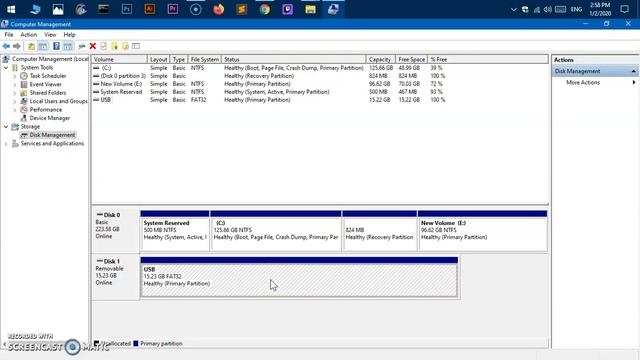Open the File menu
The image size is (640, 360).
coord(9,35)
